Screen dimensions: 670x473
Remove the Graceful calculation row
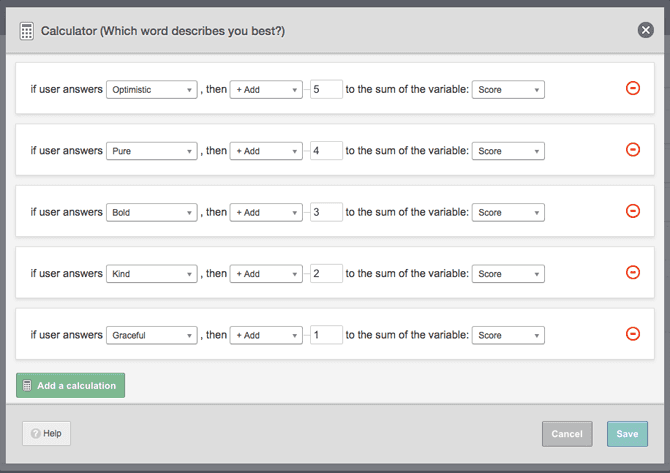(x=632, y=334)
